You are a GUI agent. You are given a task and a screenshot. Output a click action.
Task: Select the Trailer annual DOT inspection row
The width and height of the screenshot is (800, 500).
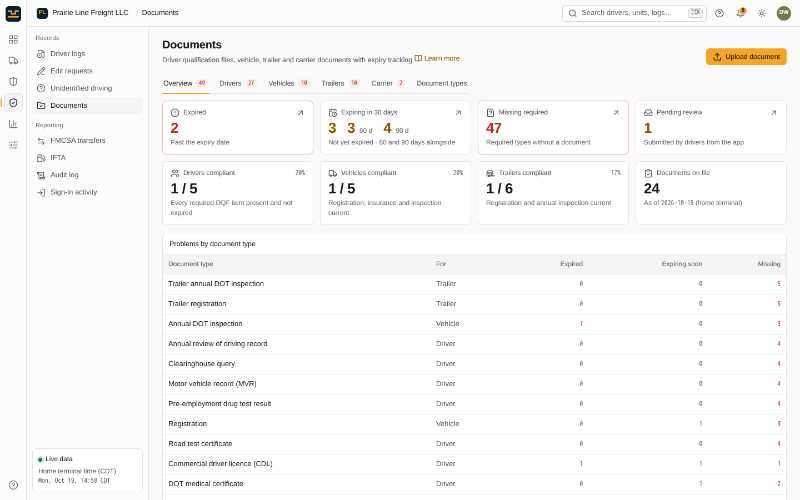pyautogui.click(x=474, y=284)
